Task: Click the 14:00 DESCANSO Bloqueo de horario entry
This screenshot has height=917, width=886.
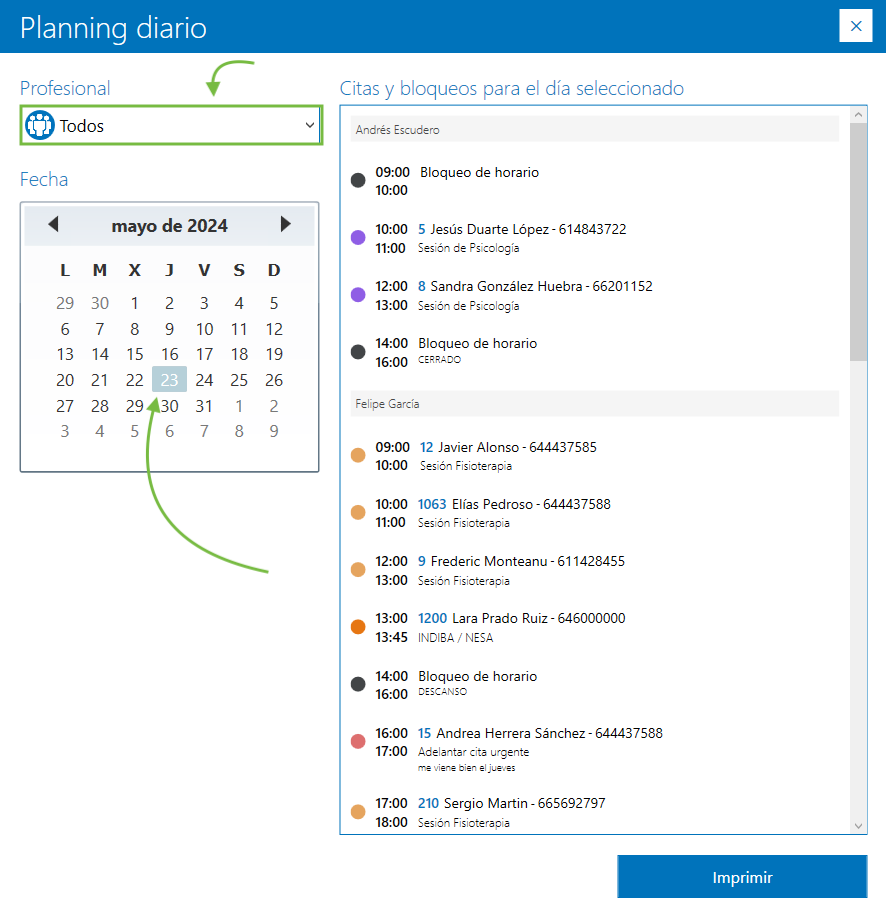Action: [x=477, y=677]
